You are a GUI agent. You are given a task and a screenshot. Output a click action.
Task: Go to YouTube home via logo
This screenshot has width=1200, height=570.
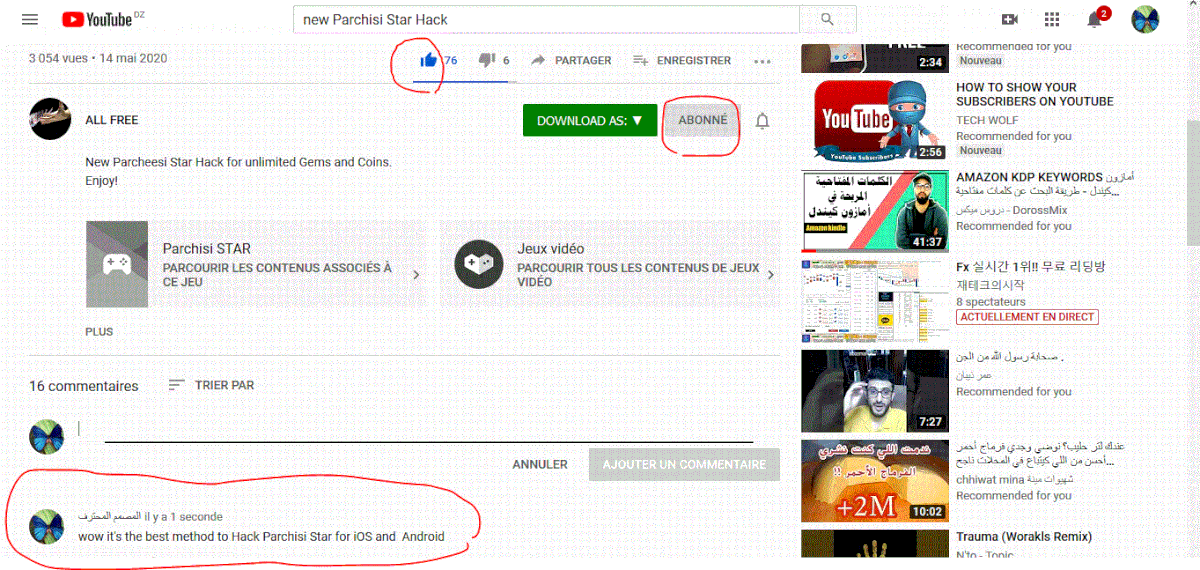click(x=97, y=19)
